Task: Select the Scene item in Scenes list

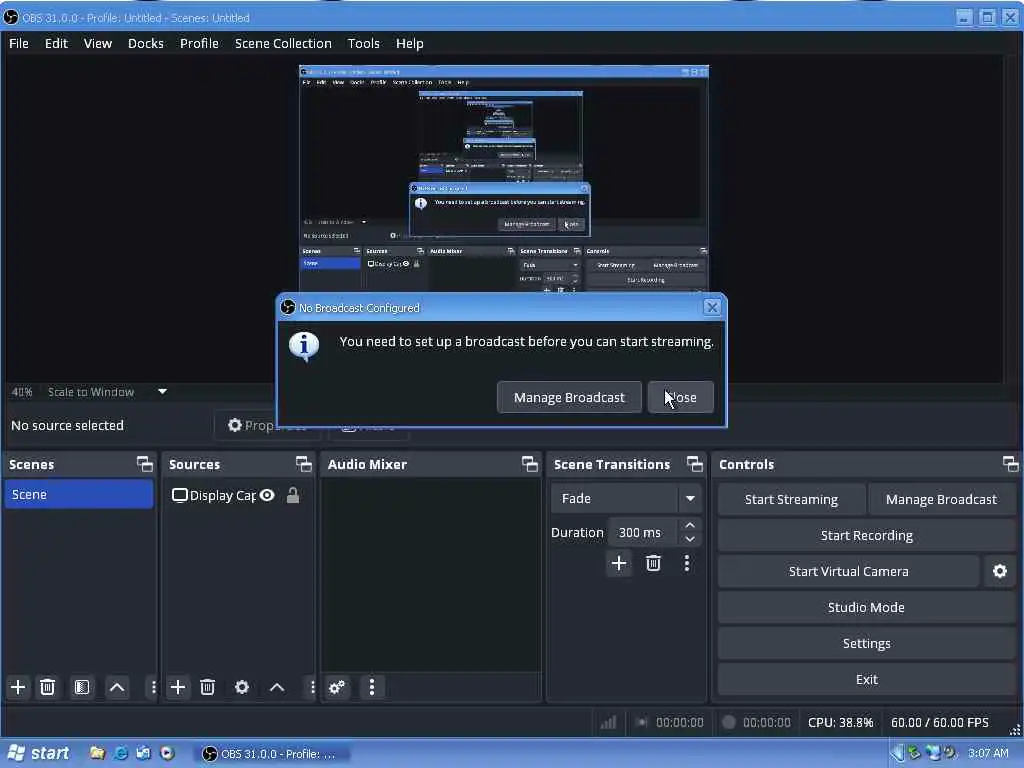Action: [78, 494]
